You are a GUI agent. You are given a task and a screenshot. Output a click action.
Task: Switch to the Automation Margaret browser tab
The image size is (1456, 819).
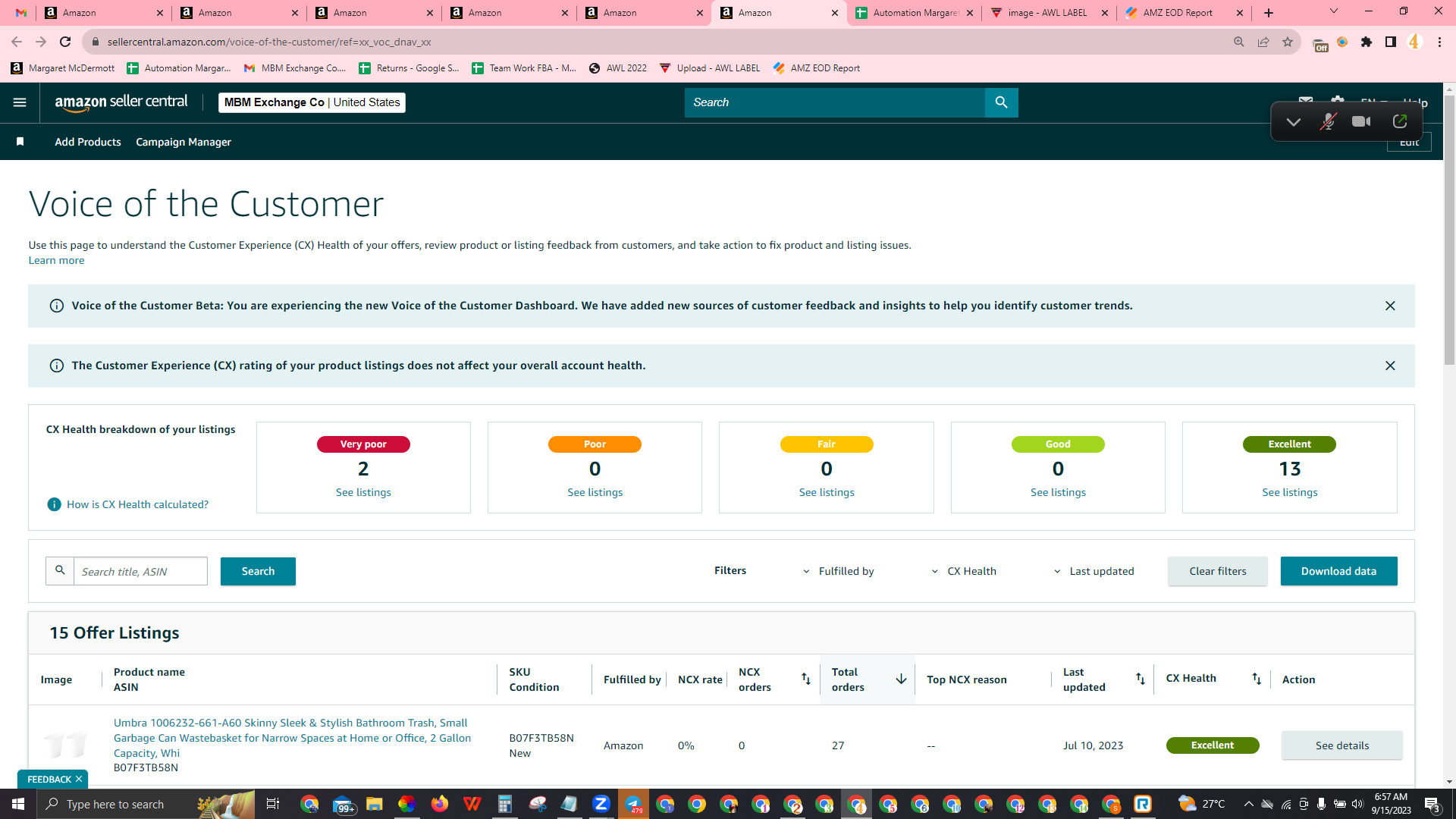coord(913,13)
